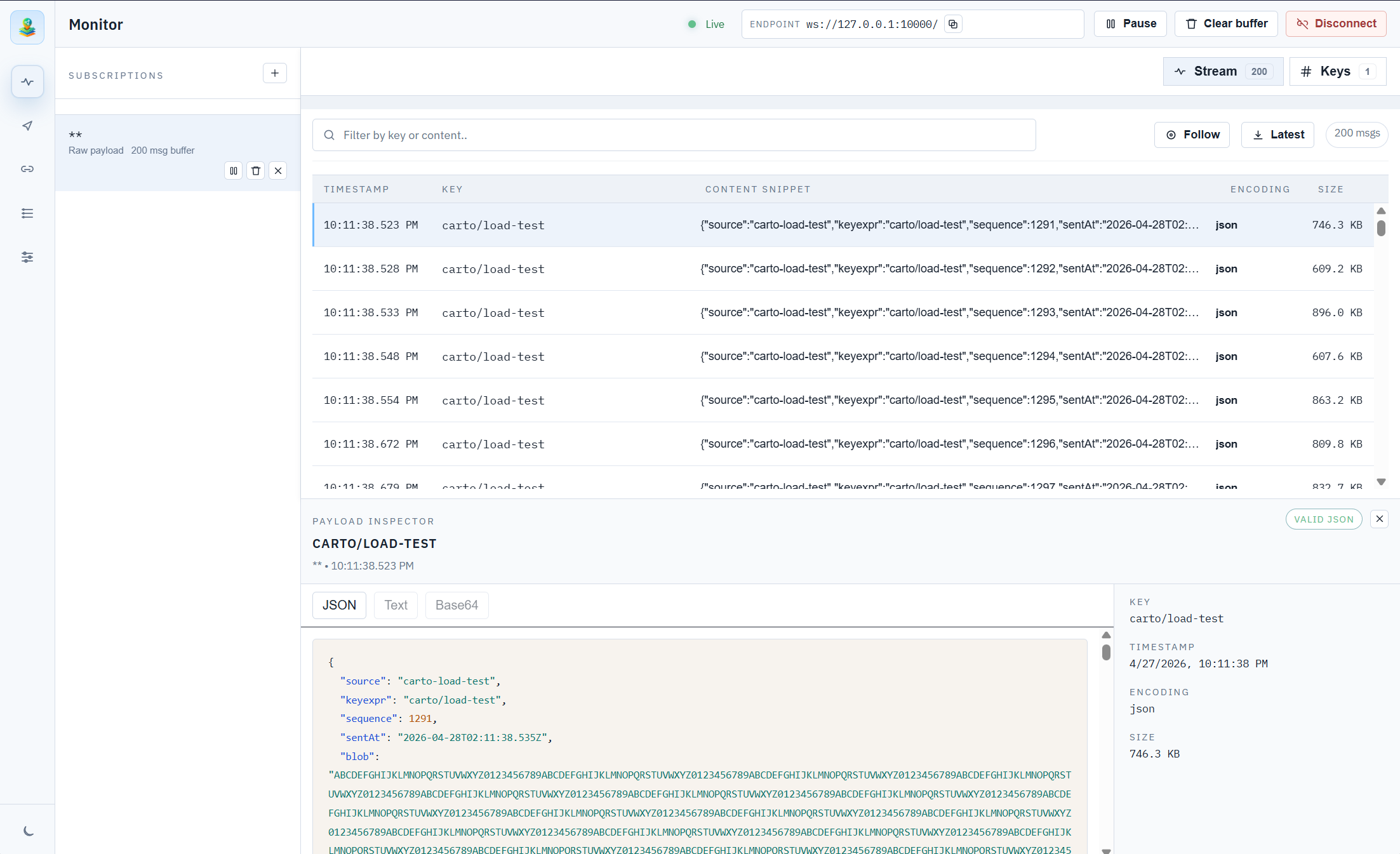
Task: Click the CONTENT SNIPPET column header
Action: [757, 189]
